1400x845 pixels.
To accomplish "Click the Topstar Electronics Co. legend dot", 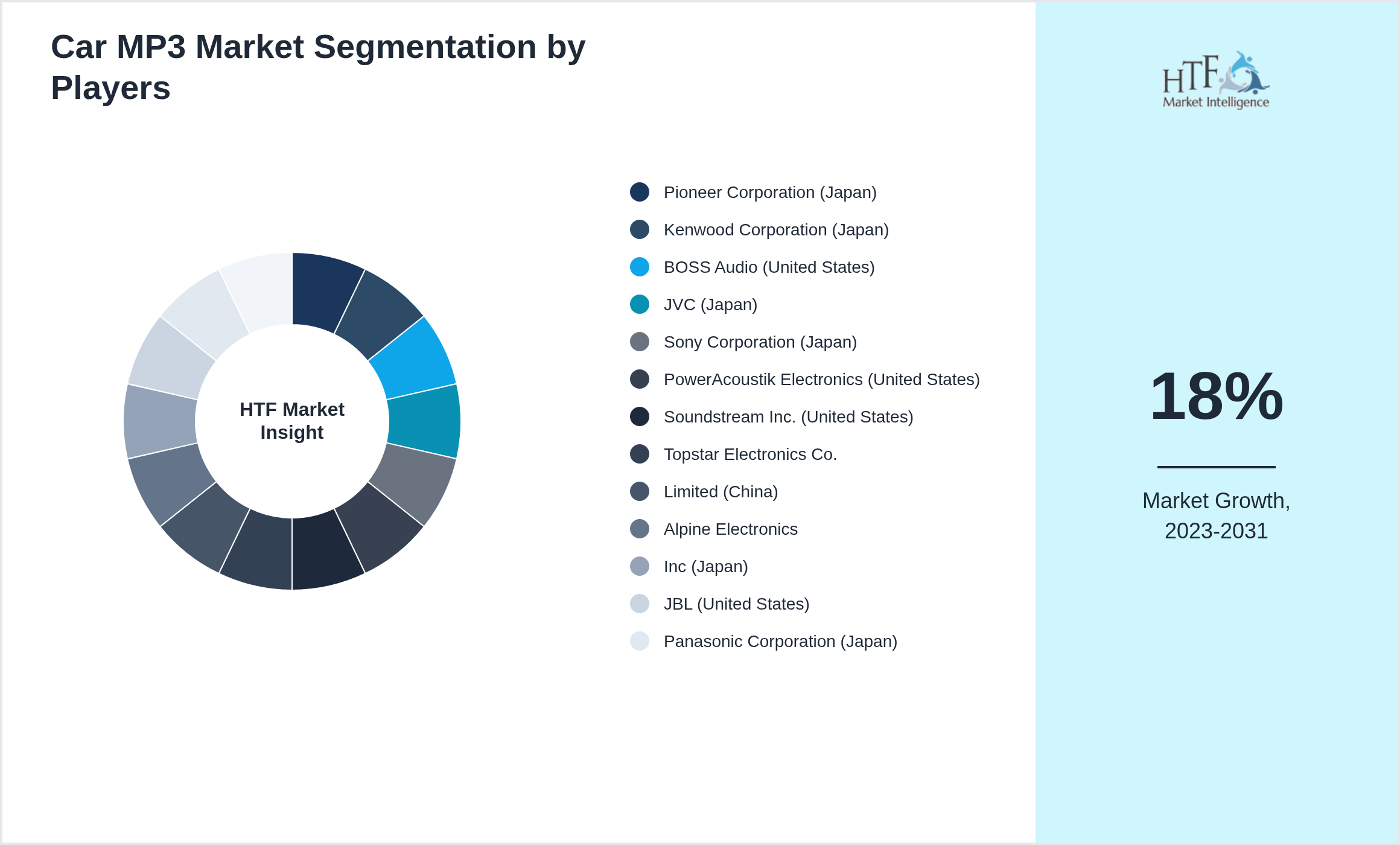I will [640, 454].
